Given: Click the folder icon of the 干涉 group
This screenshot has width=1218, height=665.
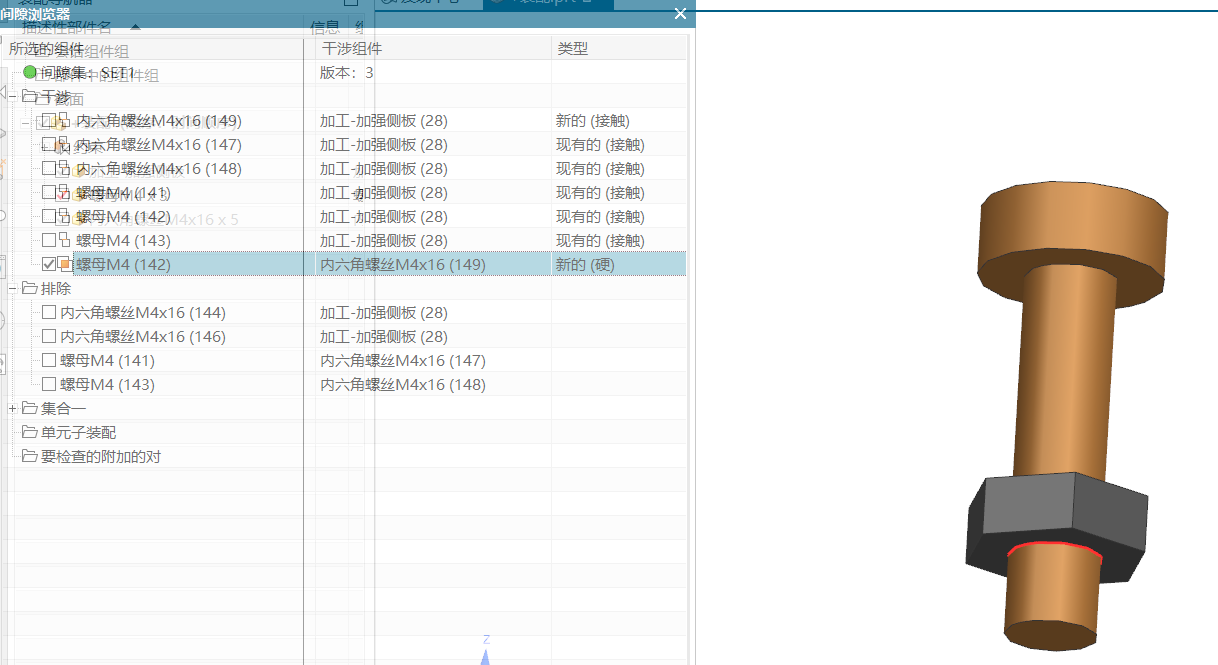Looking at the screenshot, I should [x=29, y=96].
